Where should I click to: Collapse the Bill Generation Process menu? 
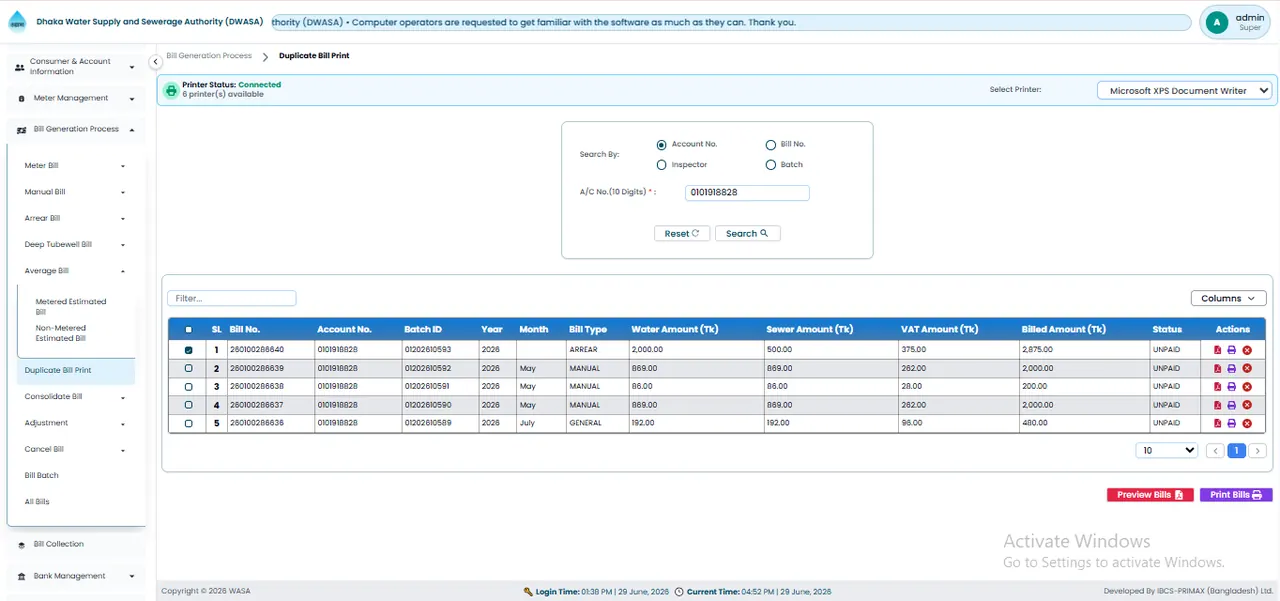(x=76, y=129)
